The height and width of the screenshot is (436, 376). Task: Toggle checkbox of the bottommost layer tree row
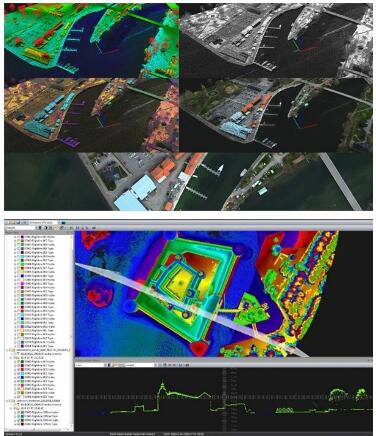tap(18, 424)
